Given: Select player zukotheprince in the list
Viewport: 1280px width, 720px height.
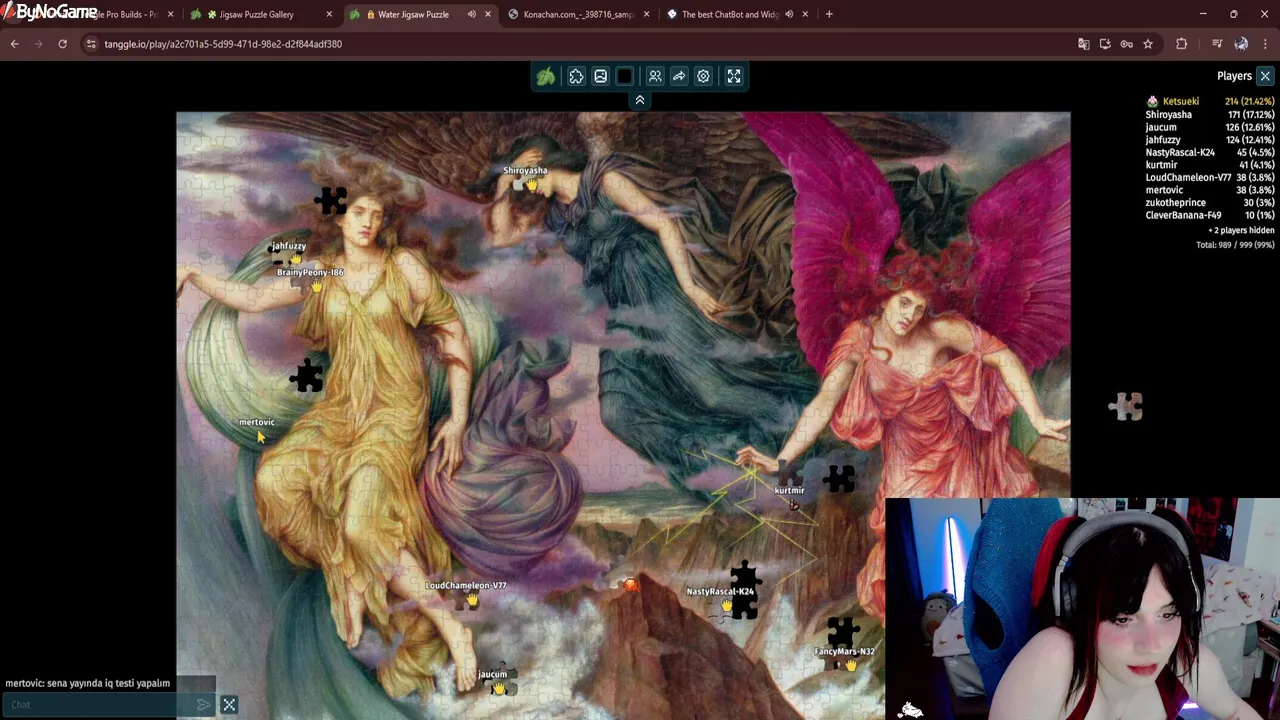Looking at the screenshot, I should pyautogui.click(x=1209, y=203).
